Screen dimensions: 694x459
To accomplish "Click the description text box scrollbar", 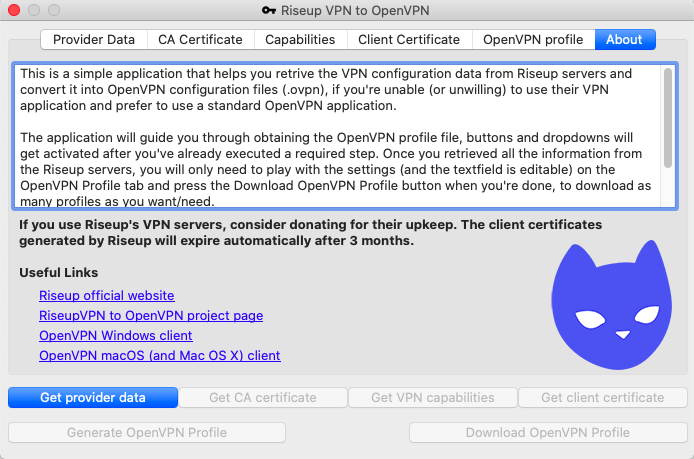I will (668, 110).
